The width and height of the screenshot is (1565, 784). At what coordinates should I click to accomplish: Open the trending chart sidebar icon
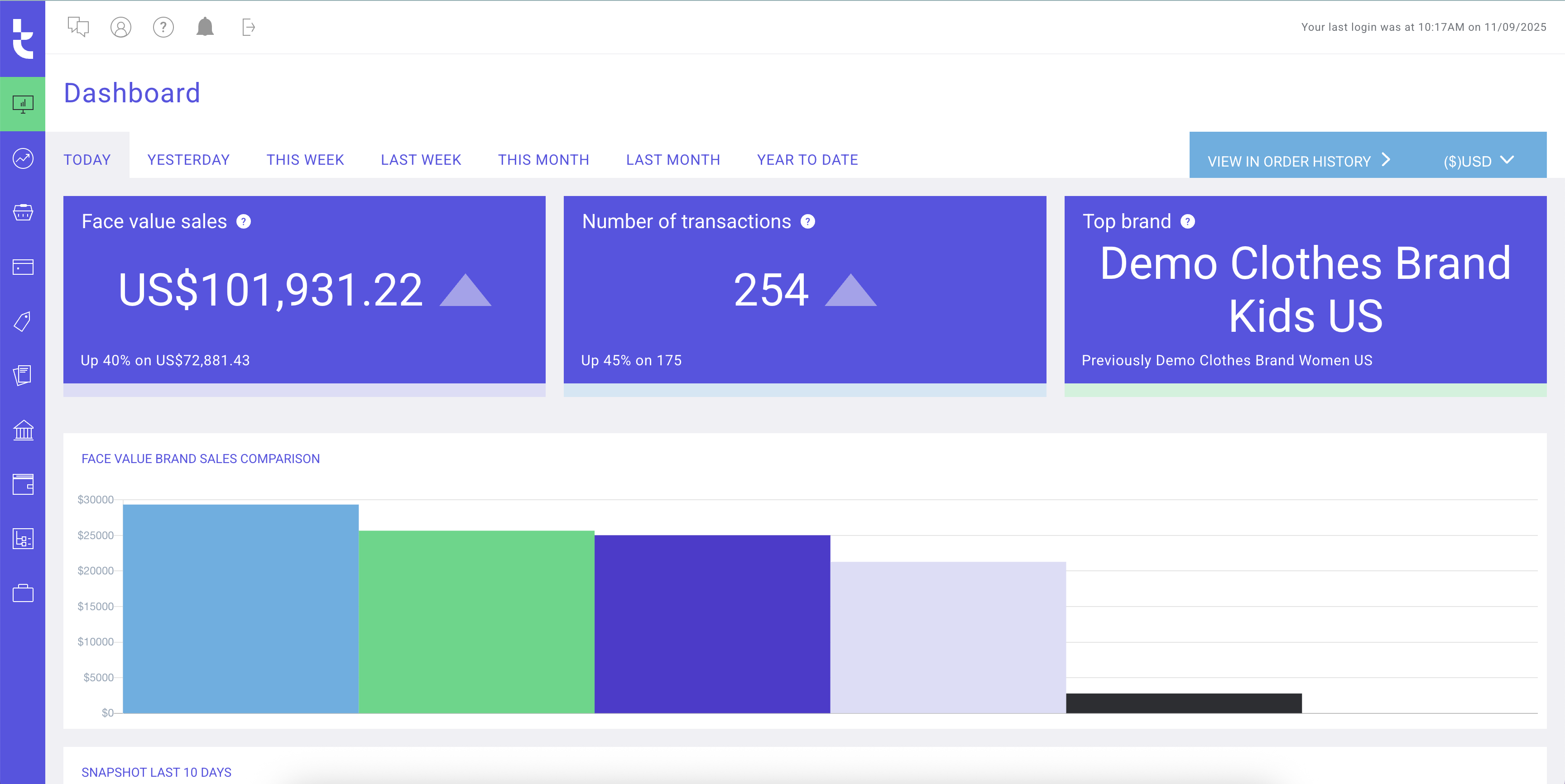(x=23, y=158)
